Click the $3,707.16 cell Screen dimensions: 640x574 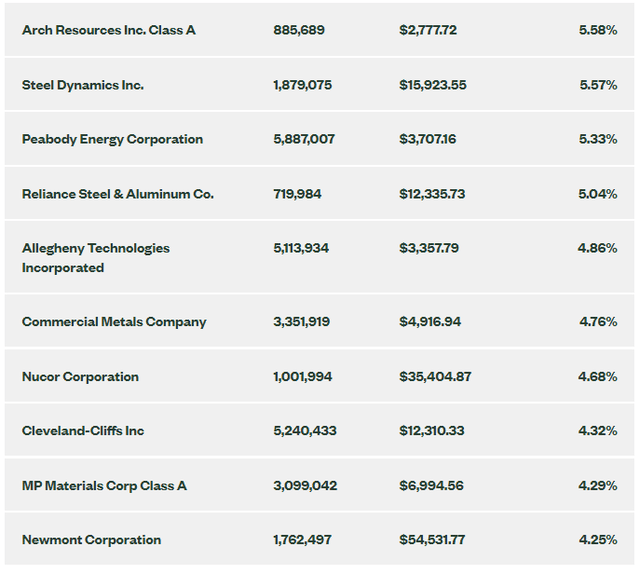pos(427,139)
